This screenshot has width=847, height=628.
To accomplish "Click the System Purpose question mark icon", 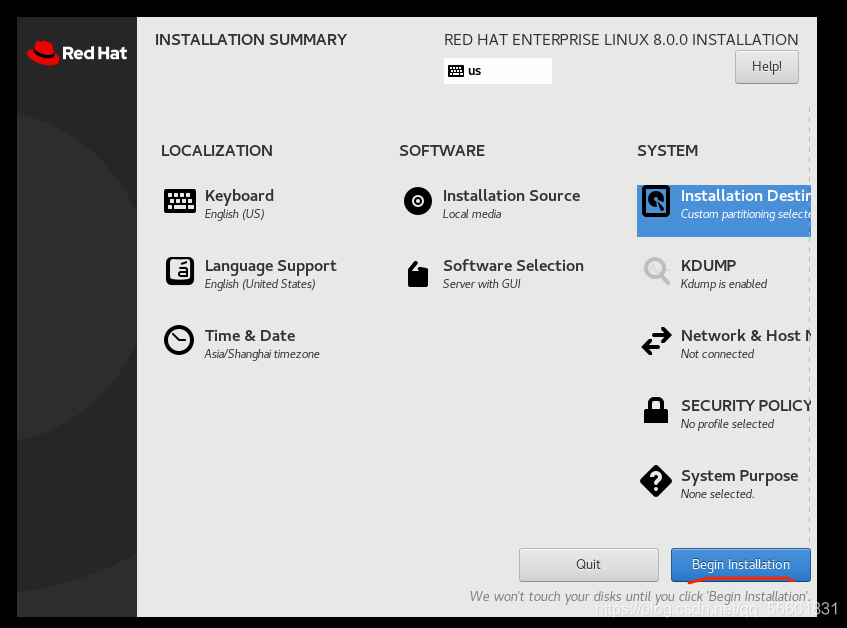I will 656,481.
